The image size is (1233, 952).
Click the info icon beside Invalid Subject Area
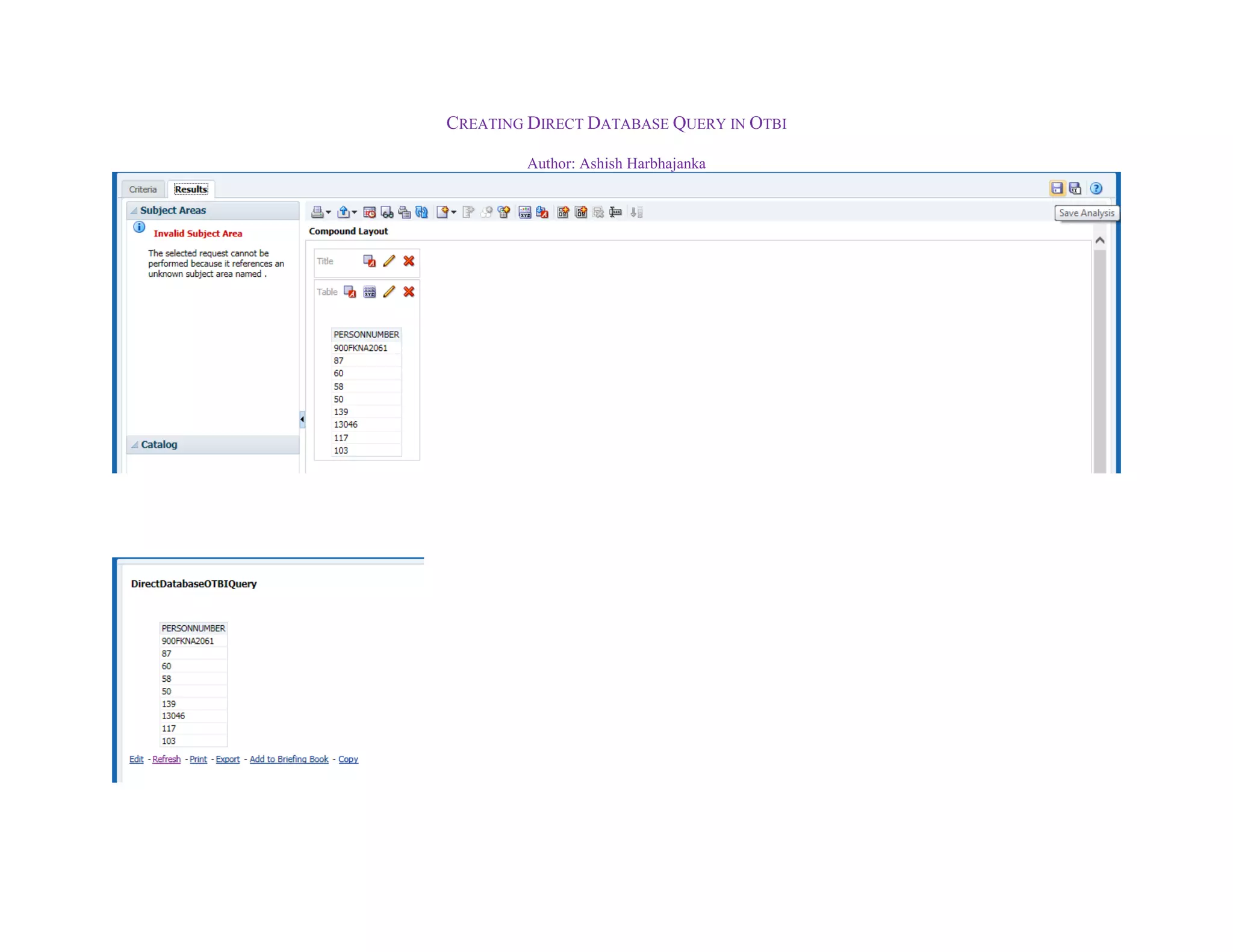point(139,227)
